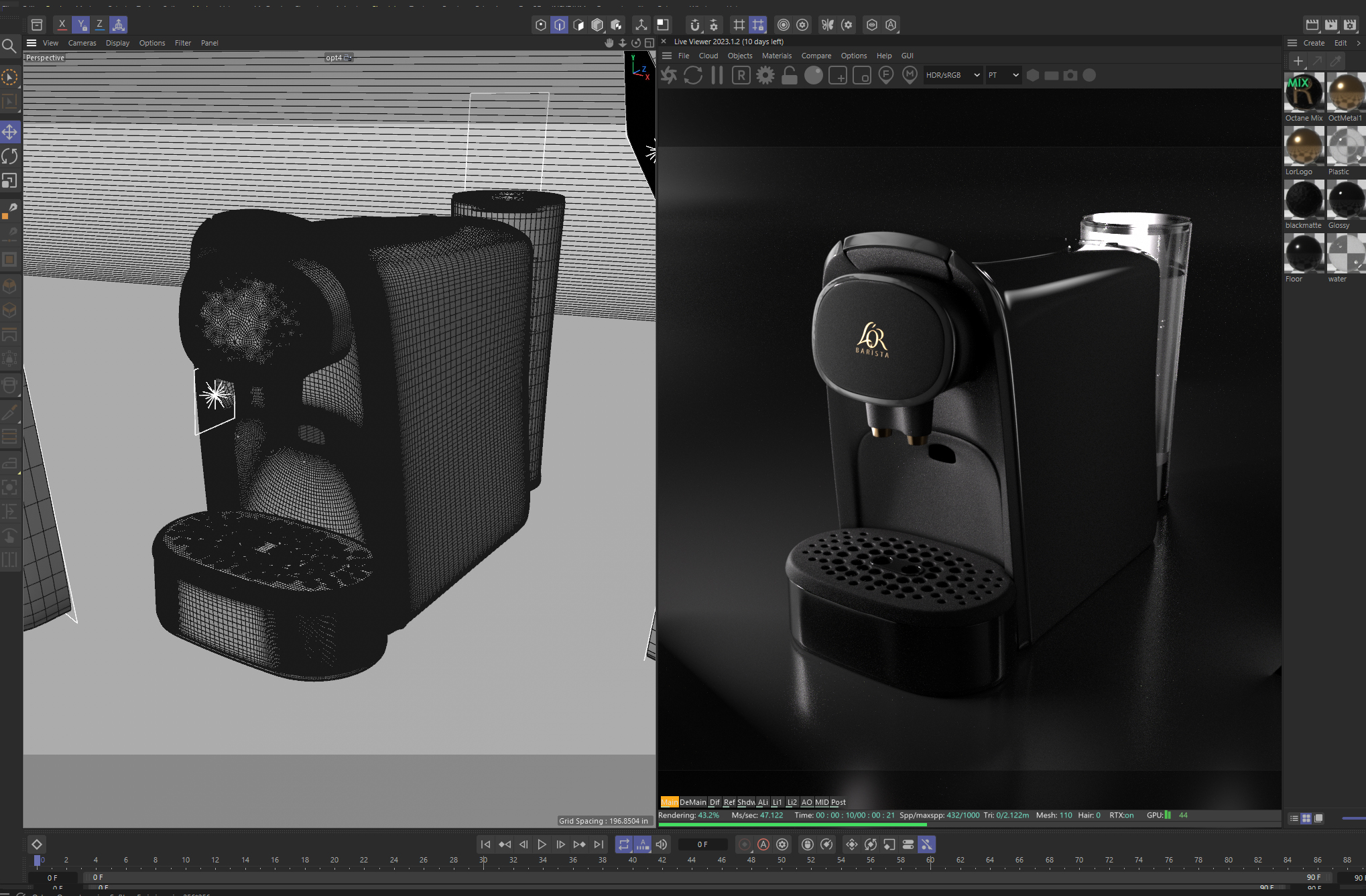Open the PT kernel dropdown
This screenshot has height=896, width=1366.
[x=1003, y=75]
